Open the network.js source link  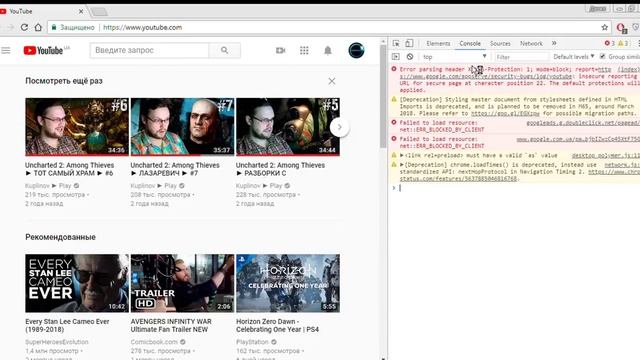pyautogui.click(x=622, y=165)
